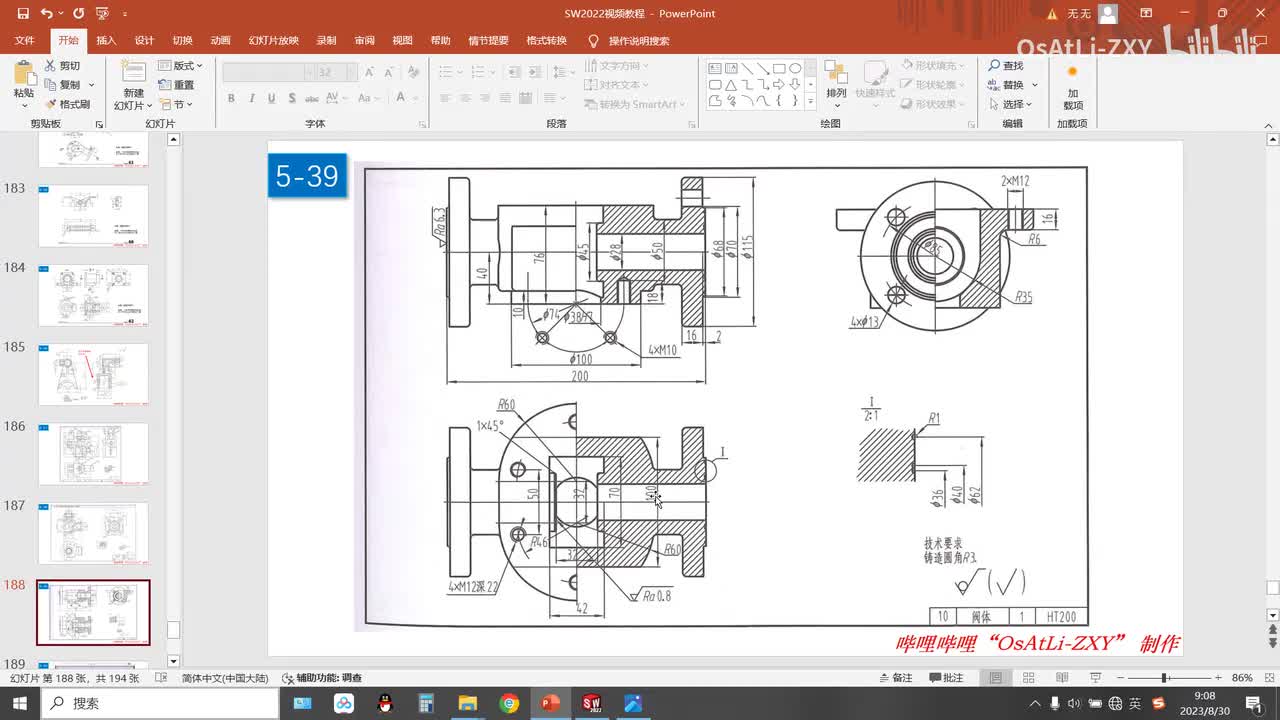Open the File (文件) tab
Viewport: 1280px width, 720px height.
point(25,41)
